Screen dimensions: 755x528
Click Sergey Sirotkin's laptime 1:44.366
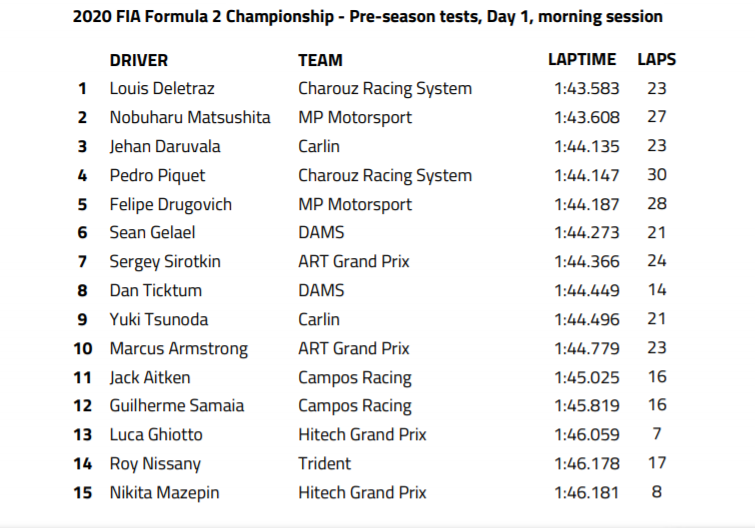(x=586, y=262)
